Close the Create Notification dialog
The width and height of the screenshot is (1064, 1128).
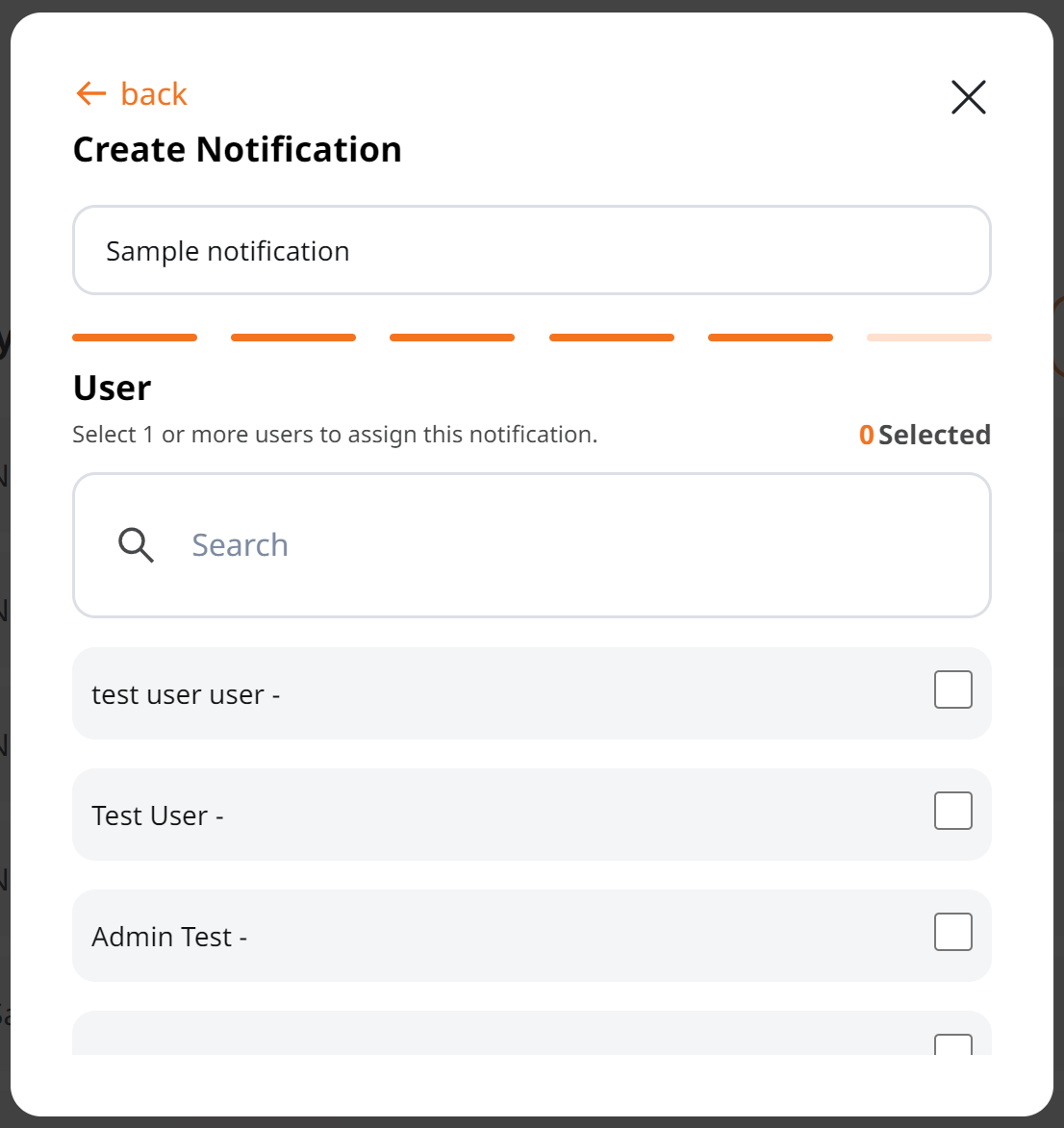pyautogui.click(x=968, y=97)
